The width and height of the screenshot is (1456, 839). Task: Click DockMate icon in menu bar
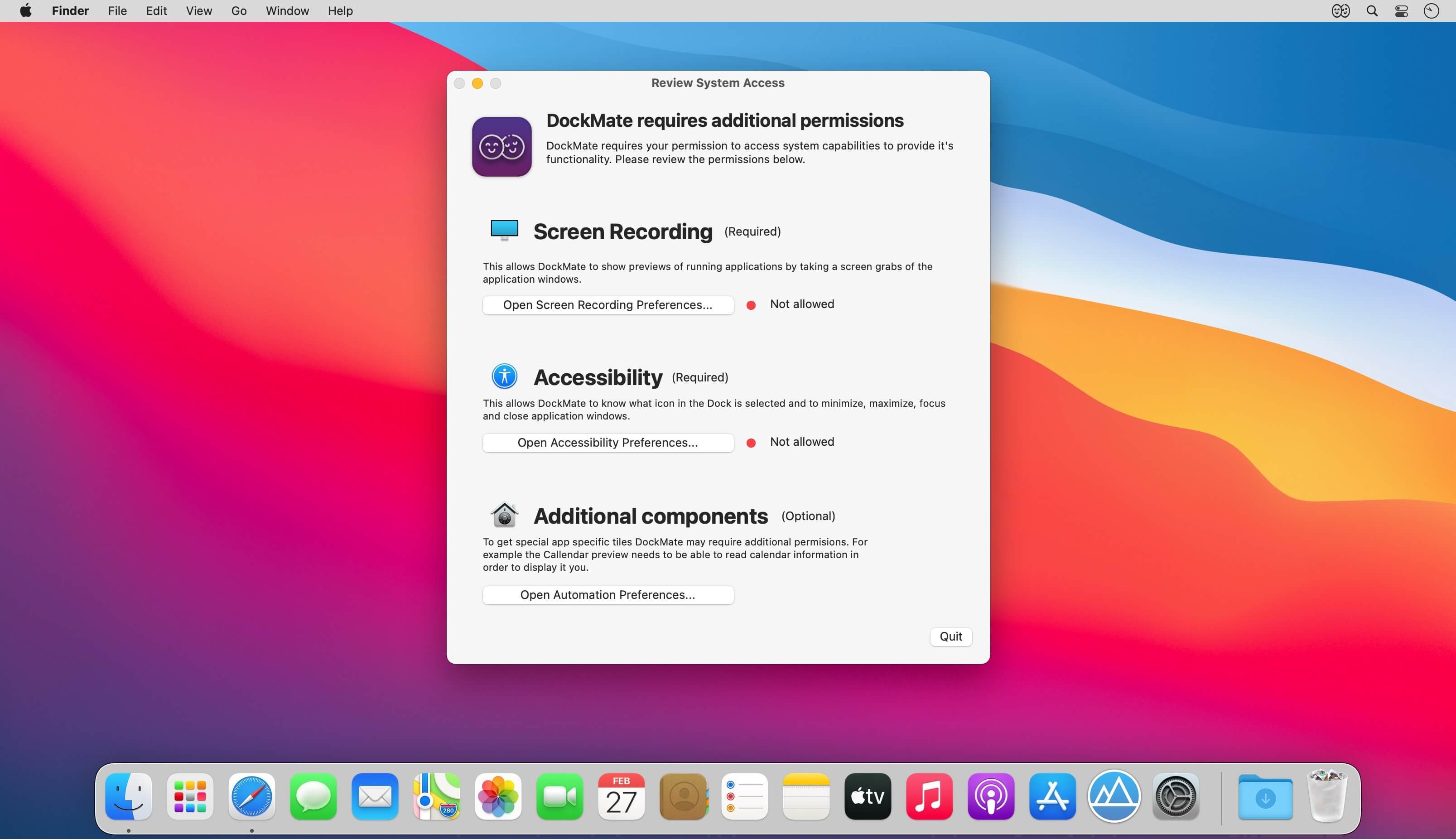(x=1340, y=11)
